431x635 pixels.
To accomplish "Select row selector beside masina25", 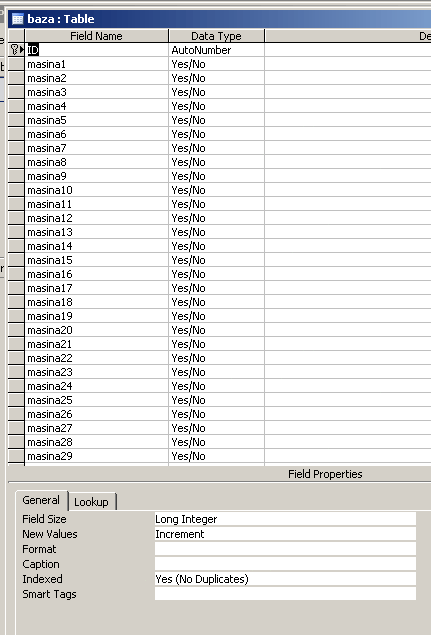I will click(16, 400).
